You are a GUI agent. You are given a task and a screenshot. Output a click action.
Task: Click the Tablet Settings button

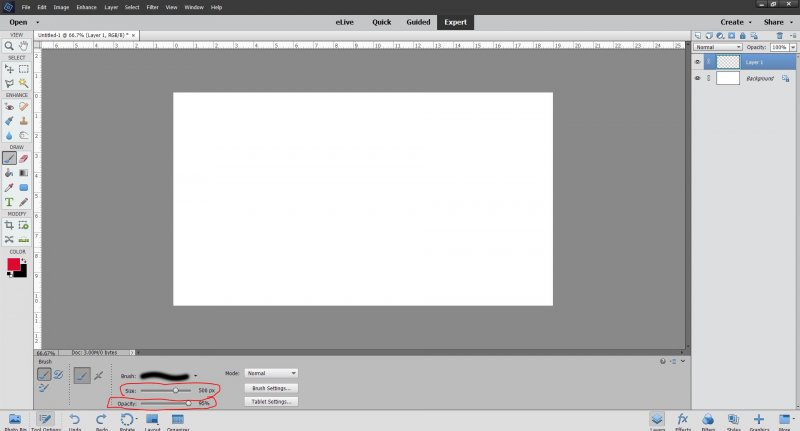coord(271,401)
